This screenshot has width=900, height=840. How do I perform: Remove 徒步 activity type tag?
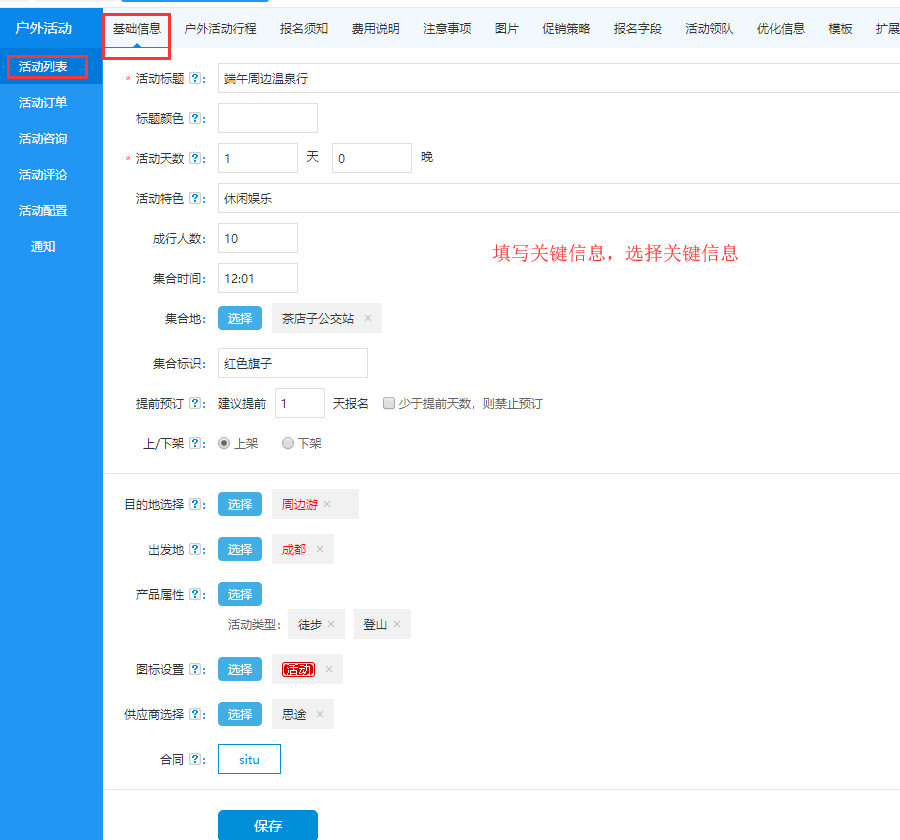click(x=331, y=624)
